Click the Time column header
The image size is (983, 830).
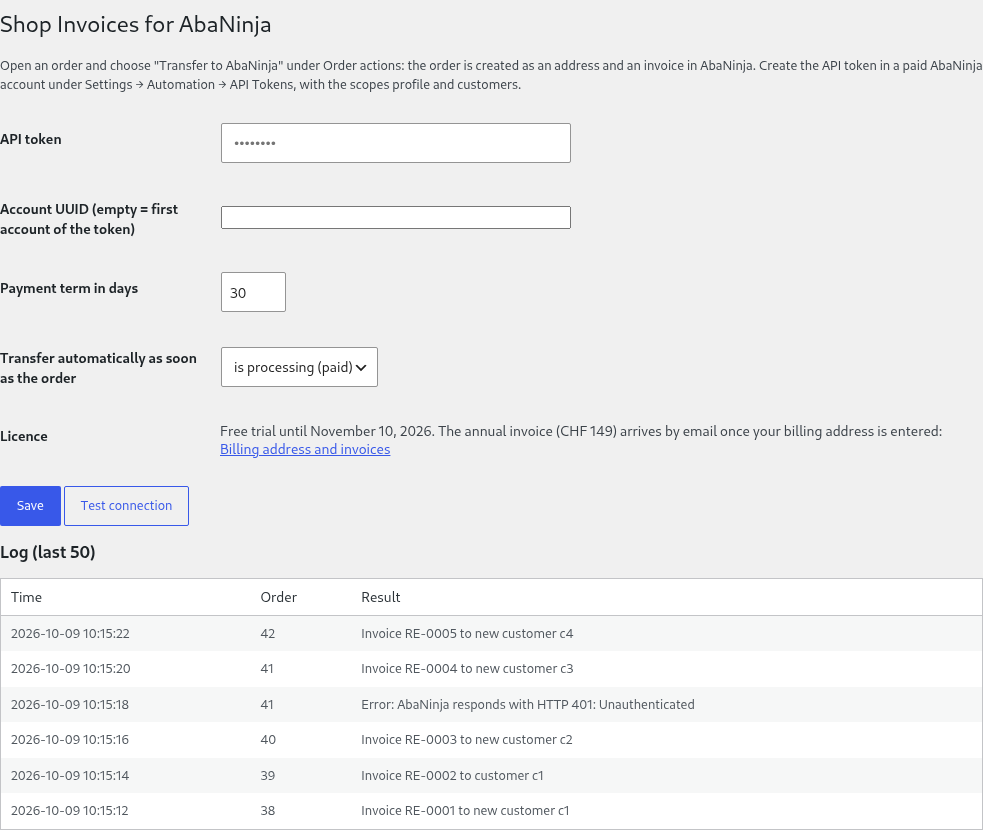[26, 597]
